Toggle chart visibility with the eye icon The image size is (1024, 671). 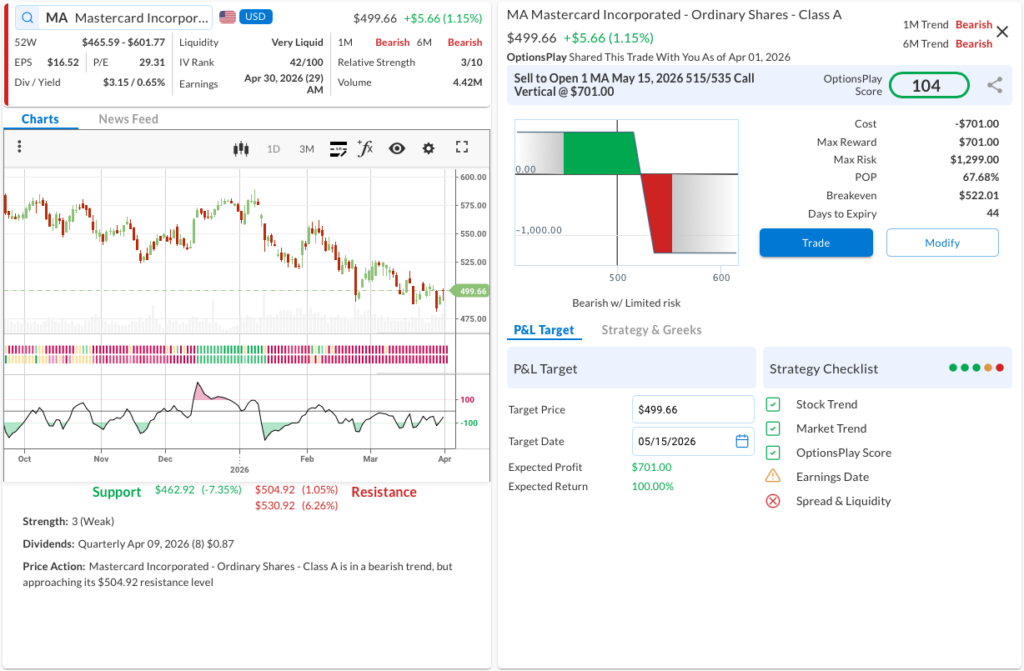point(397,148)
